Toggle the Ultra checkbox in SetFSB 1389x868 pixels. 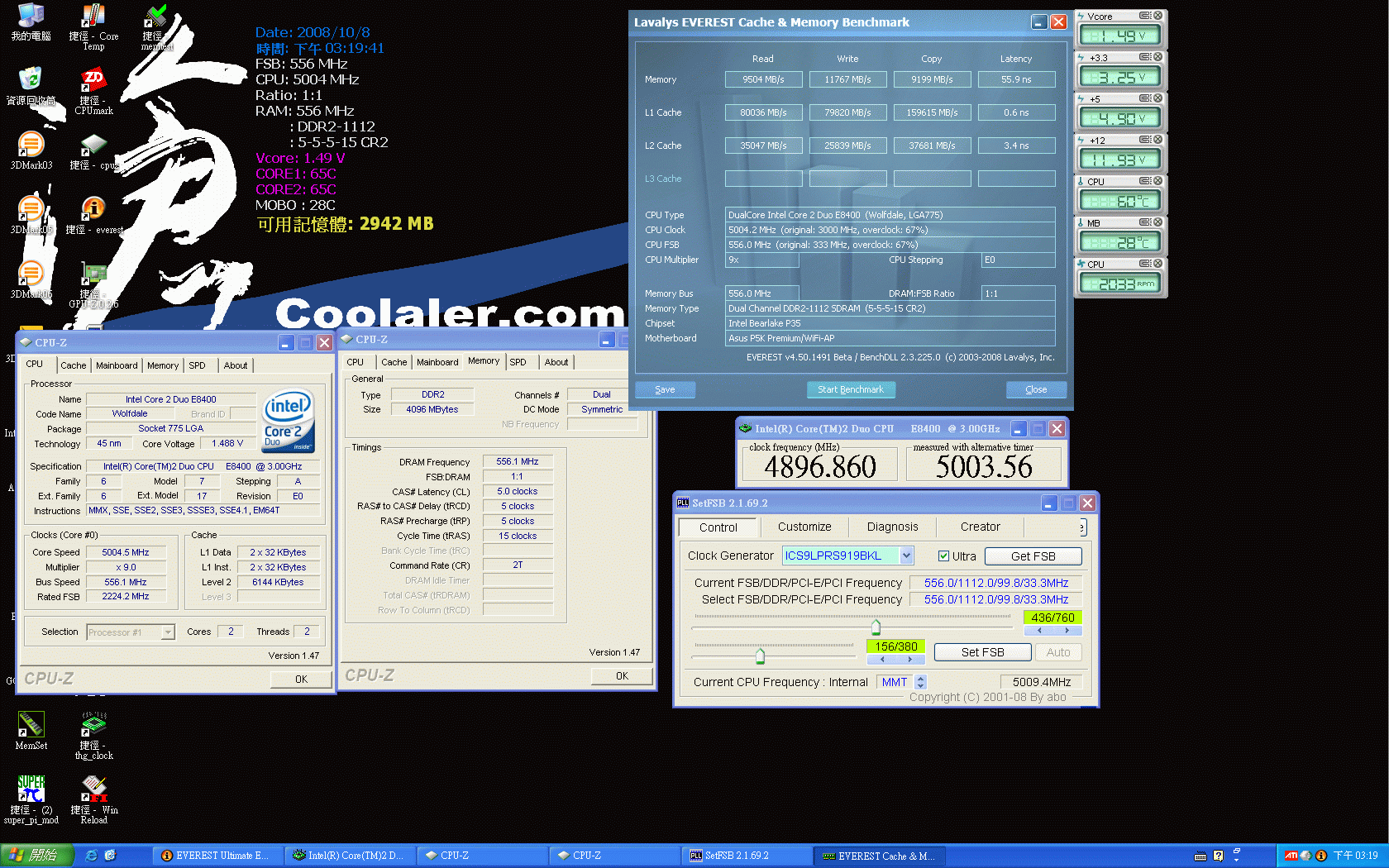coord(943,556)
